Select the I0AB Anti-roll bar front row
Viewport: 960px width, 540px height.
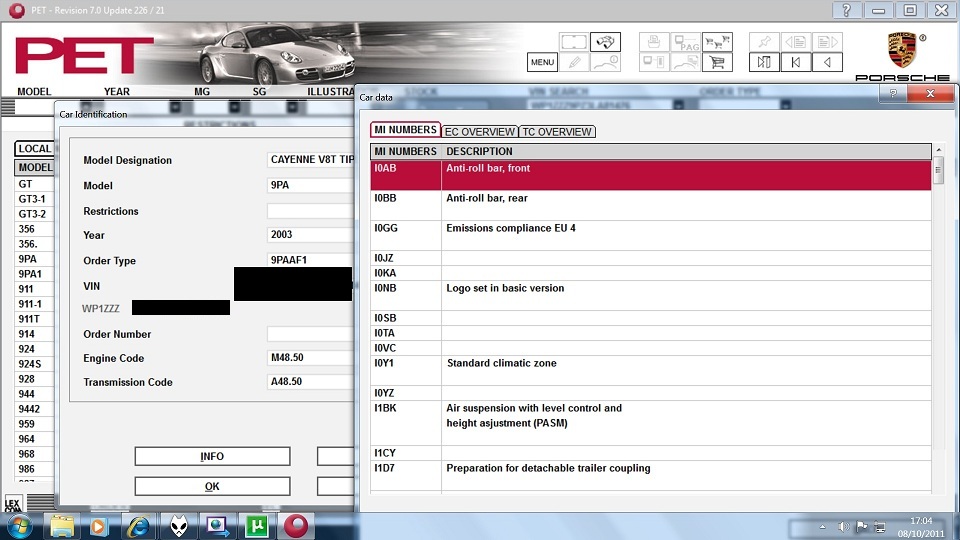651,175
